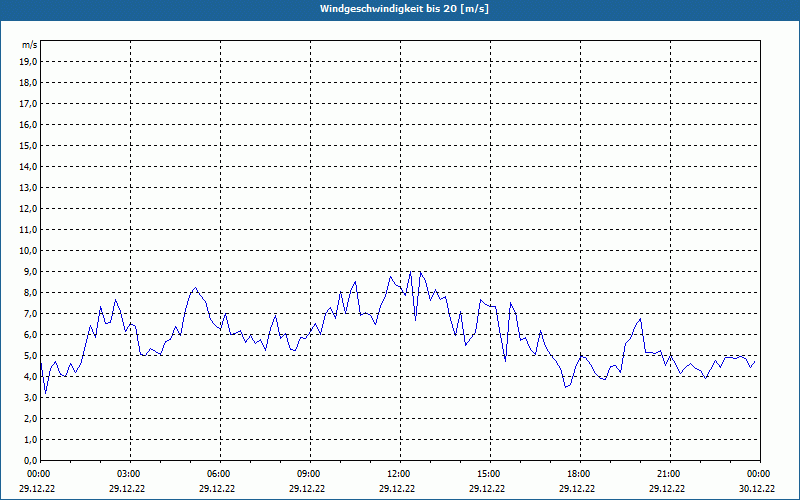Screen dimensions: 800x500
Task: Select the "4,0" y-axis label
Action: pyautogui.click(x=31, y=377)
